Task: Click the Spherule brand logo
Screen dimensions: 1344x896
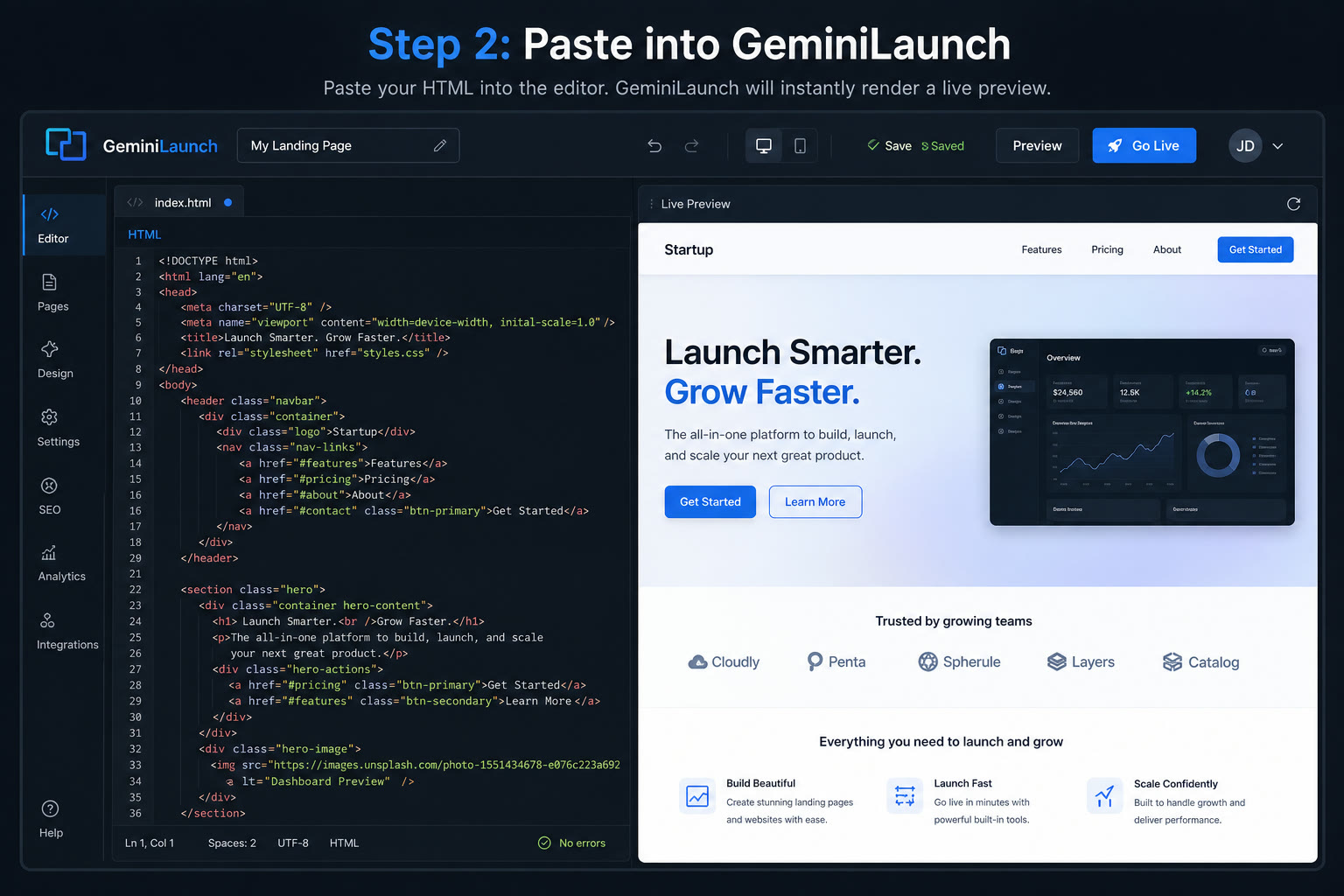Action: 959,661
